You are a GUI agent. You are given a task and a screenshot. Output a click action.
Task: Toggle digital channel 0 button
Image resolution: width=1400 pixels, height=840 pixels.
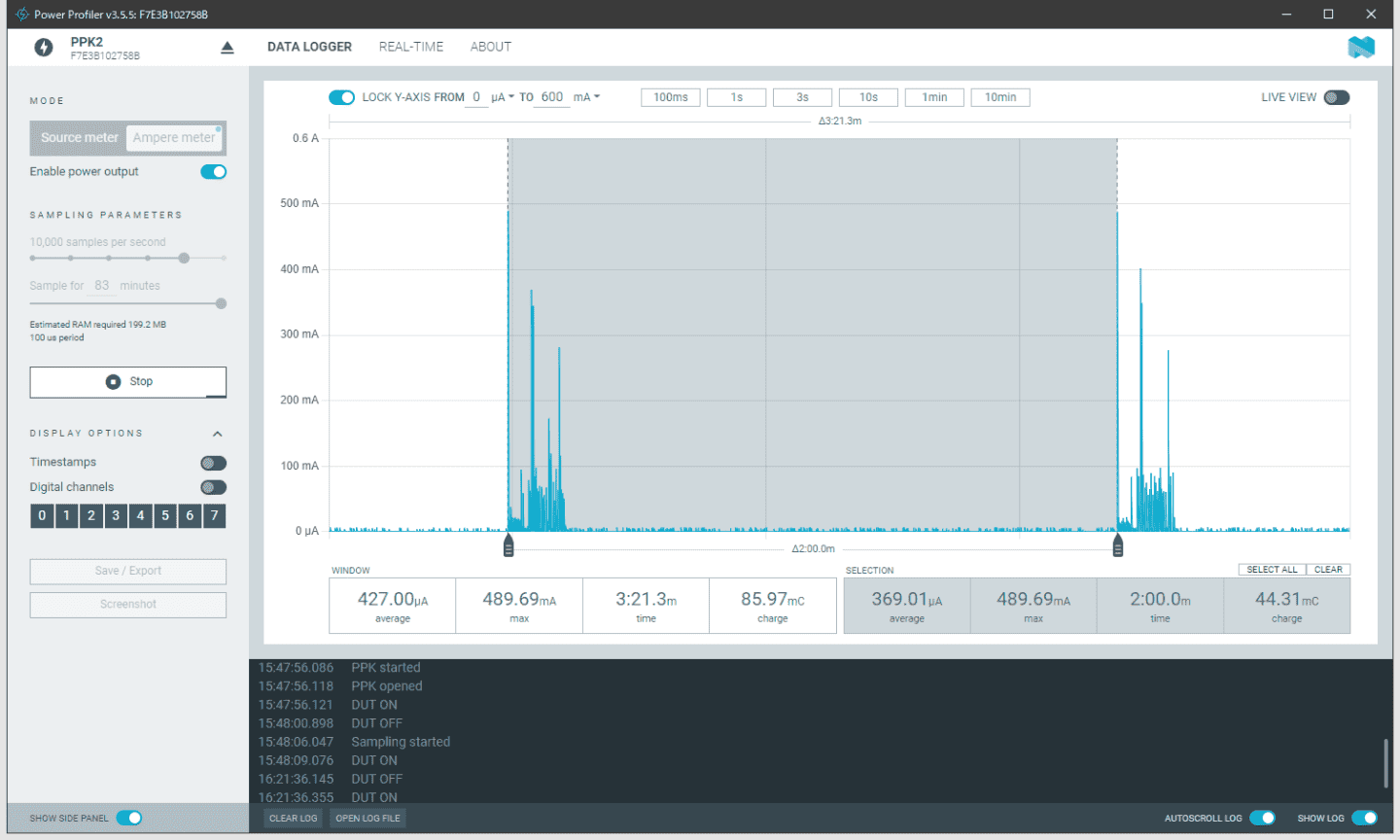42,515
